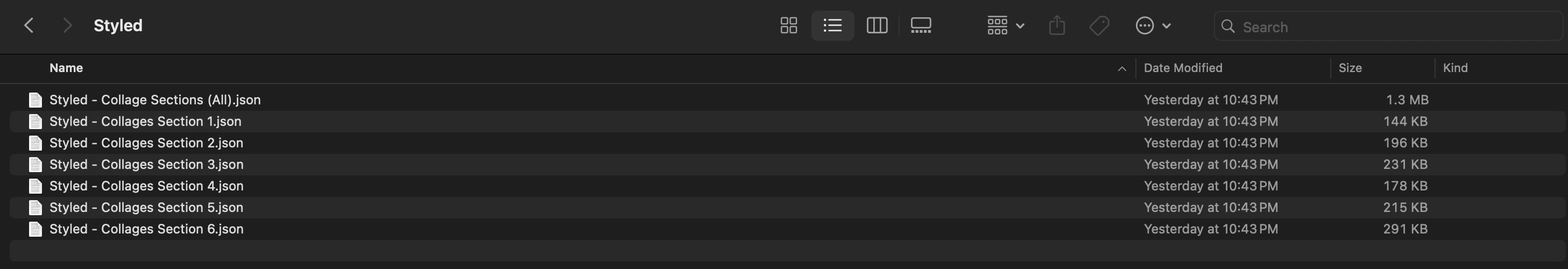Viewport: 1568px width, 269px height.
Task: Select Styled - Collage Sections (All).json file icon
Action: (36, 100)
